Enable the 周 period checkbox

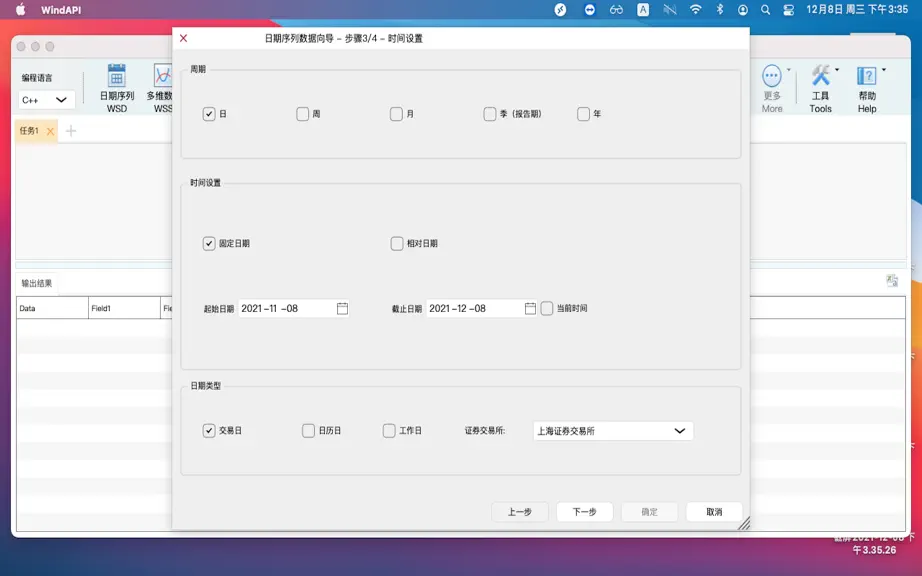click(302, 114)
